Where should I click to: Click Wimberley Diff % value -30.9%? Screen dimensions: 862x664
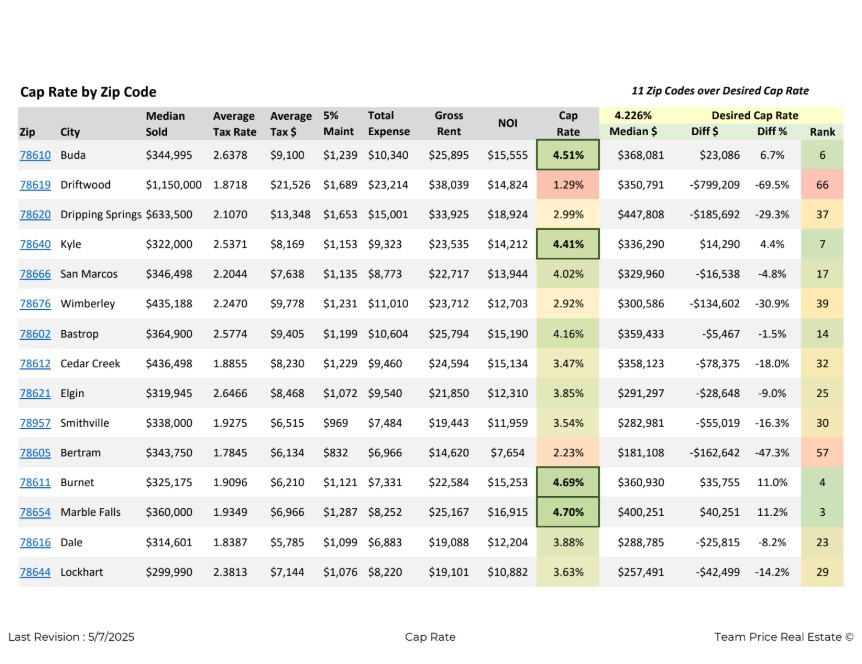(x=772, y=303)
